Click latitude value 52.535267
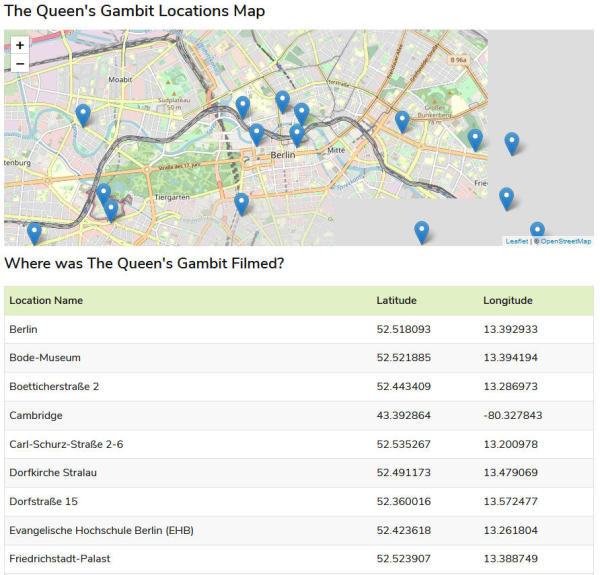 coord(404,444)
